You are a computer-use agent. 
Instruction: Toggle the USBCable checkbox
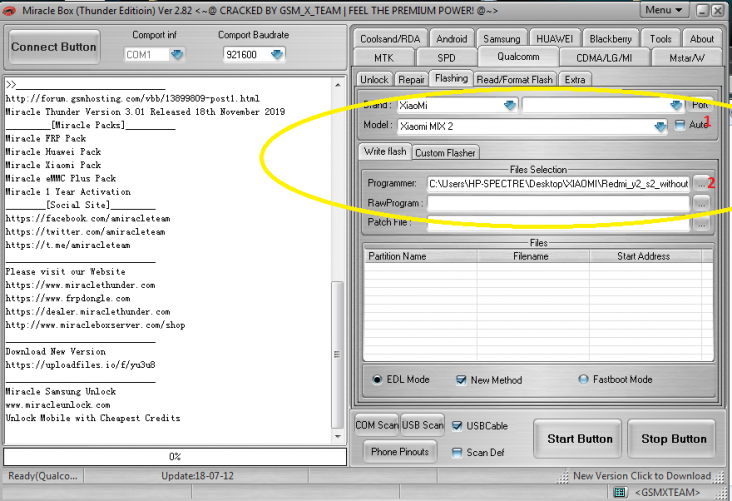458,426
